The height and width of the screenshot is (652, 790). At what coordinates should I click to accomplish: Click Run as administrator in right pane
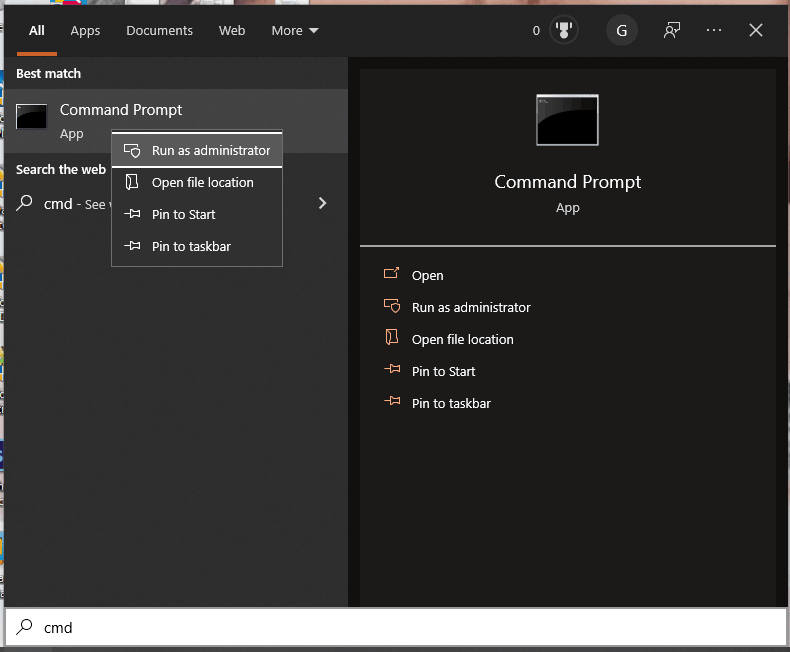(471, 307)
